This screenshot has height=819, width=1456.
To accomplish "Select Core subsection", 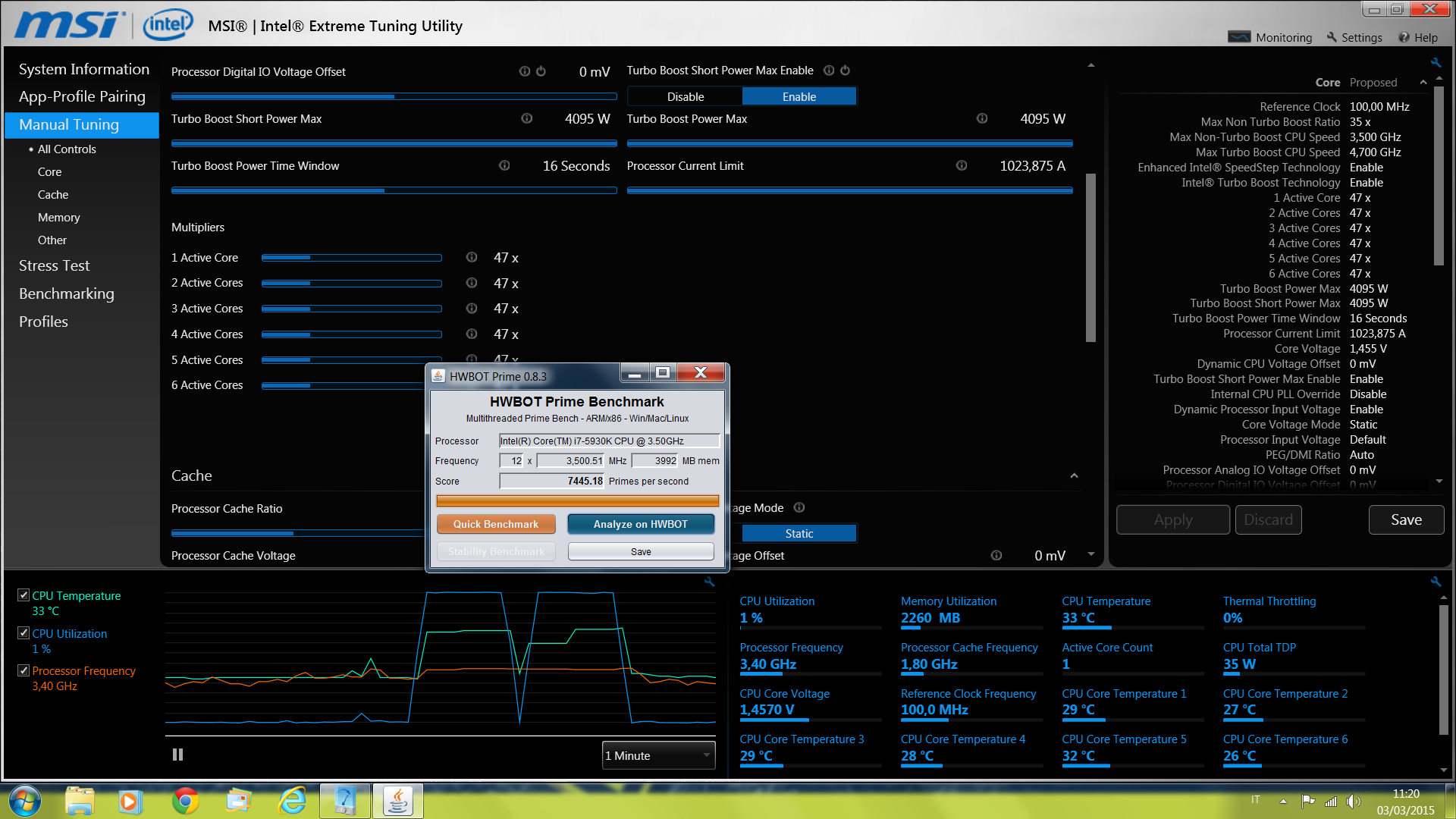I will 50,171.
